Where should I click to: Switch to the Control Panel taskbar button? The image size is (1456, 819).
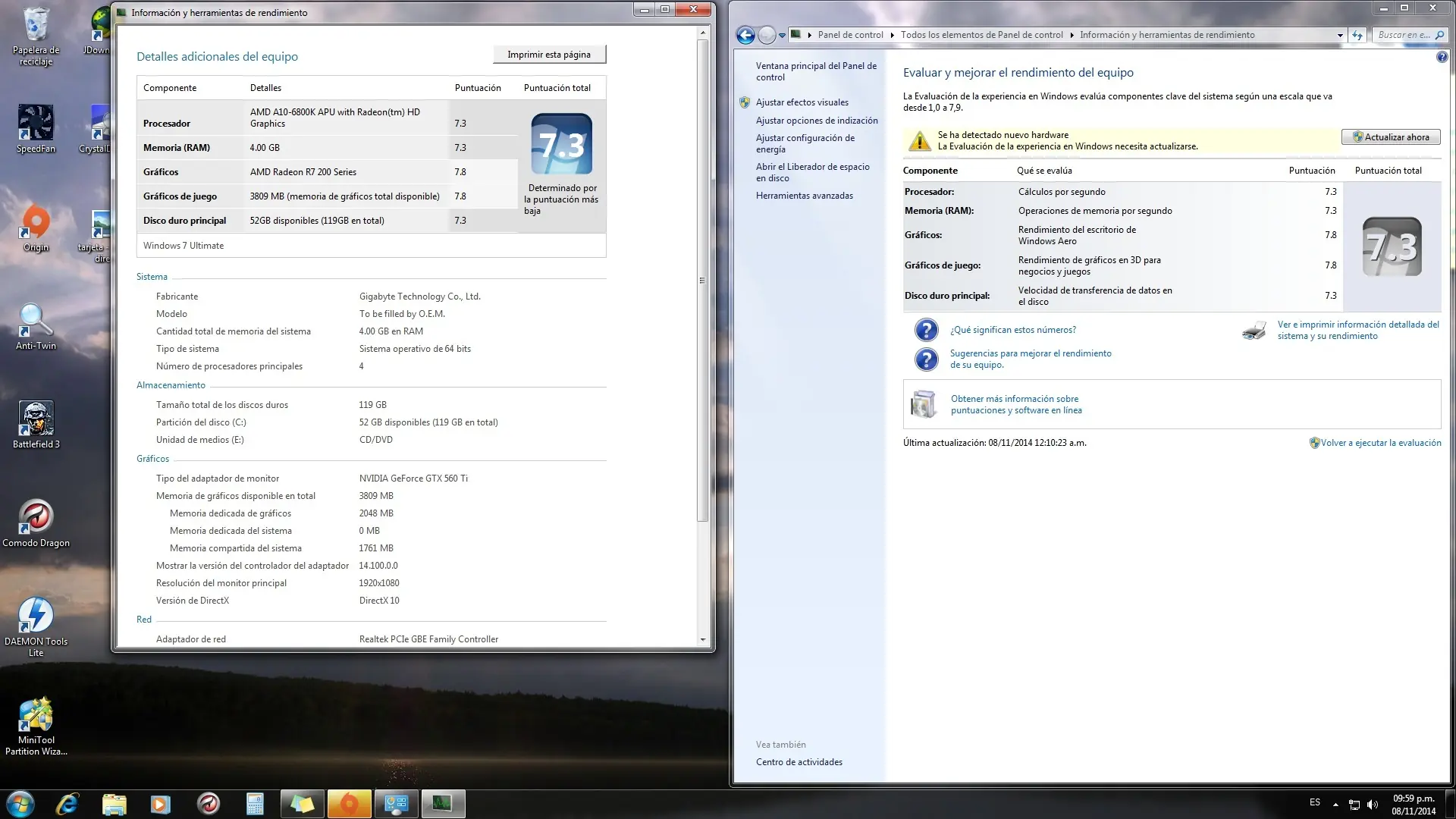click(x=396, y=804)
